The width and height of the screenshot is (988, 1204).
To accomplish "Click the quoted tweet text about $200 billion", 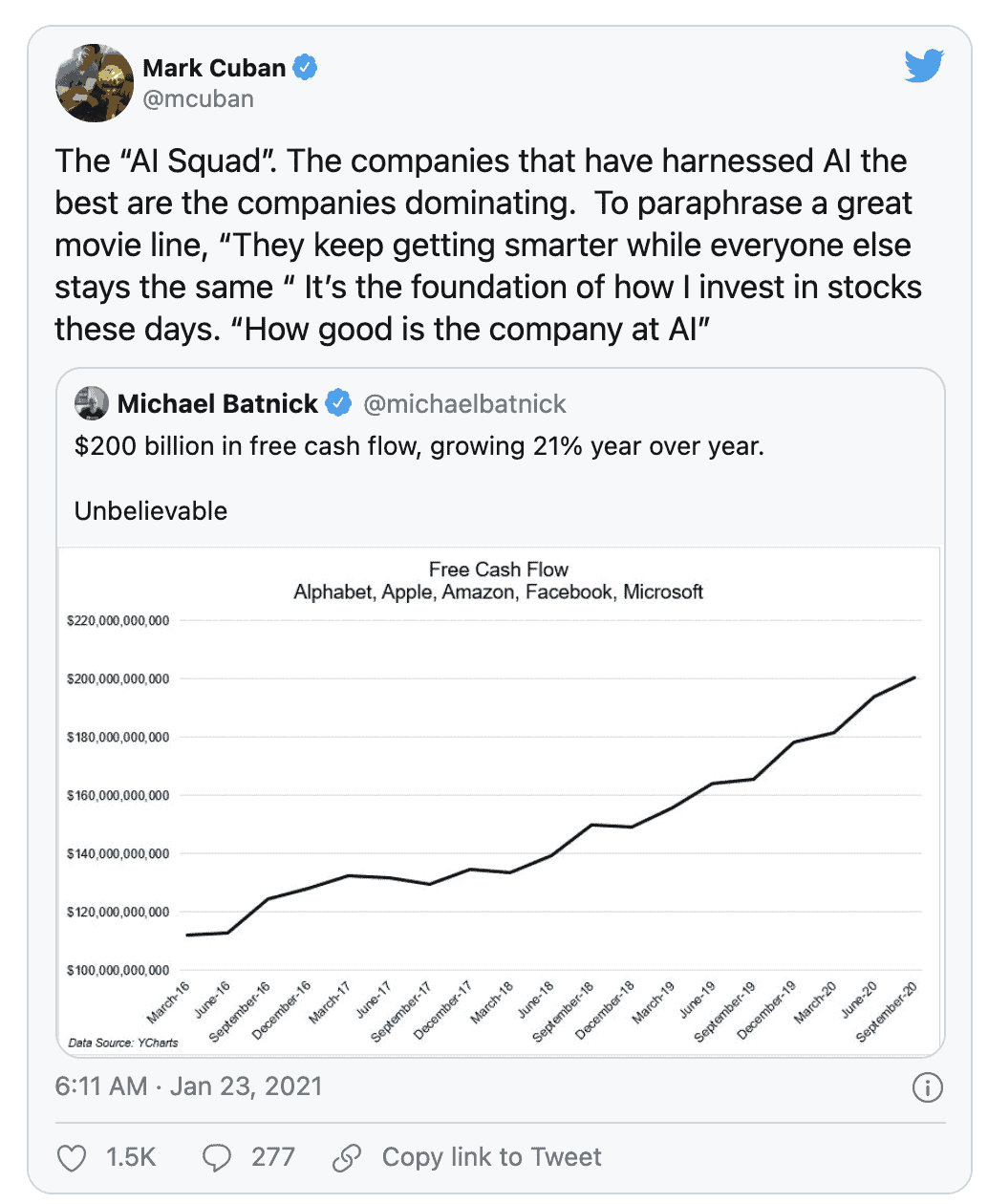I will click(419, 446).
